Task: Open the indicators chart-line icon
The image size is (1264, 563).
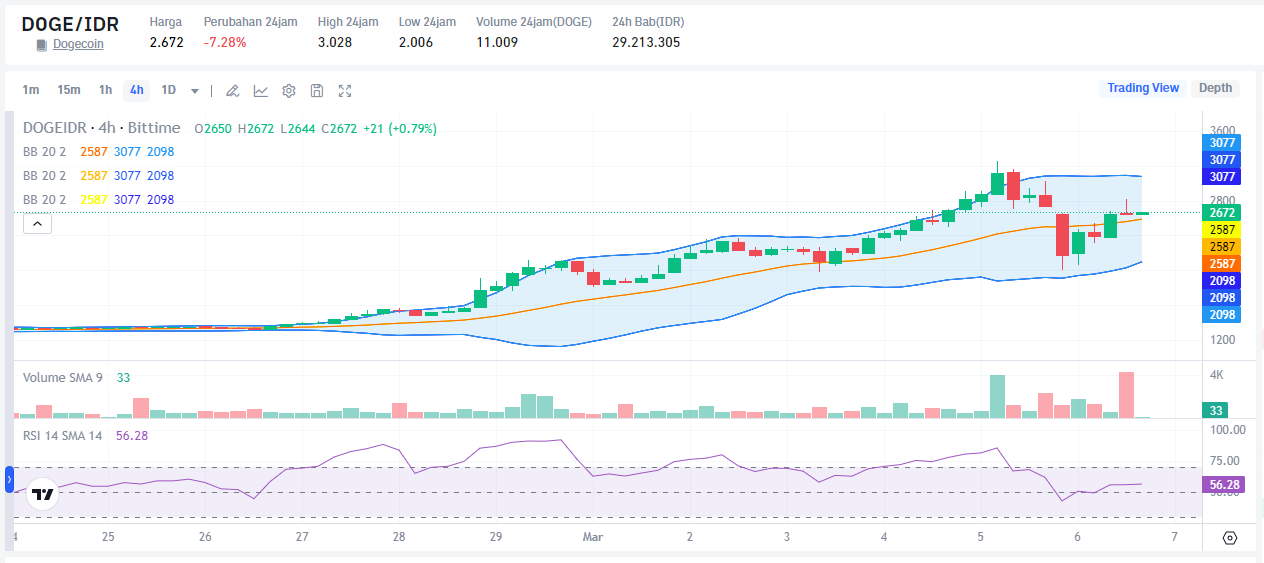Action: 260,91
